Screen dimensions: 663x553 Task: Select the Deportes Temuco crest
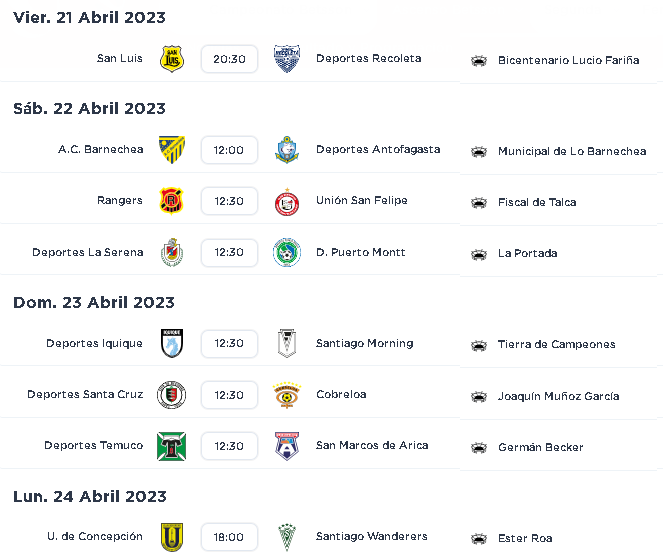172,446
